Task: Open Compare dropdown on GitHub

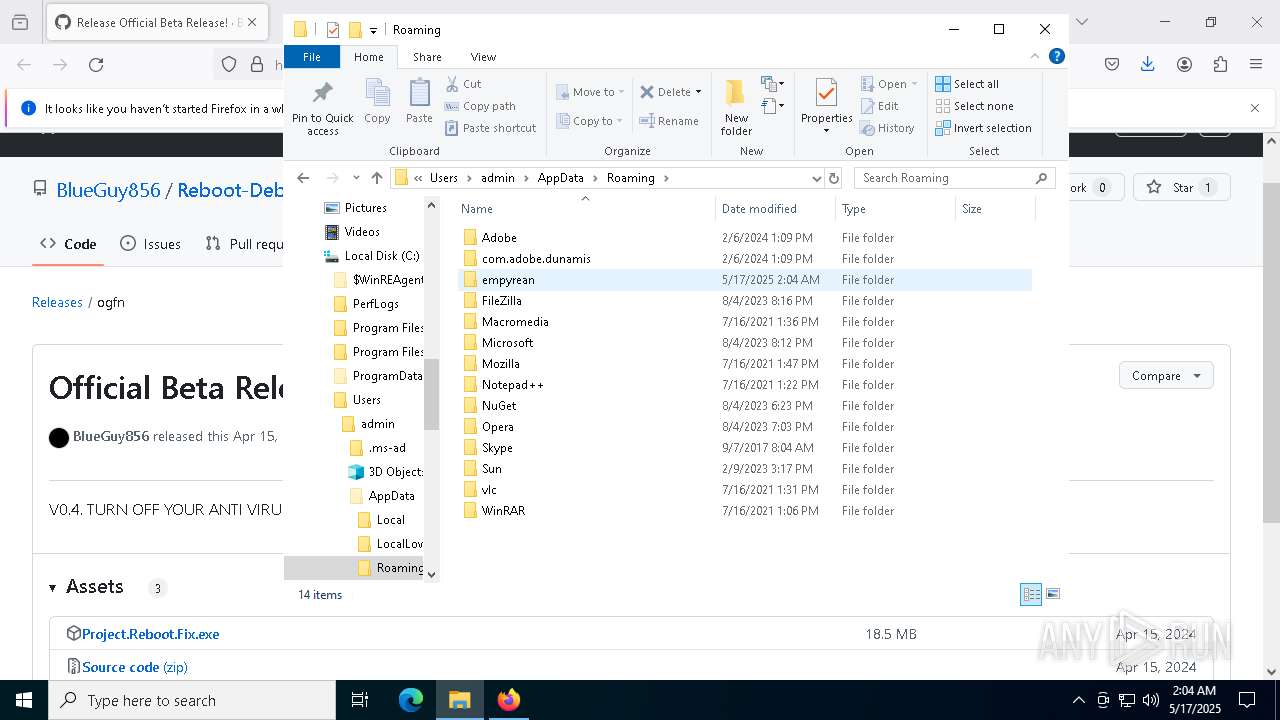Action: click(1166, 376)
